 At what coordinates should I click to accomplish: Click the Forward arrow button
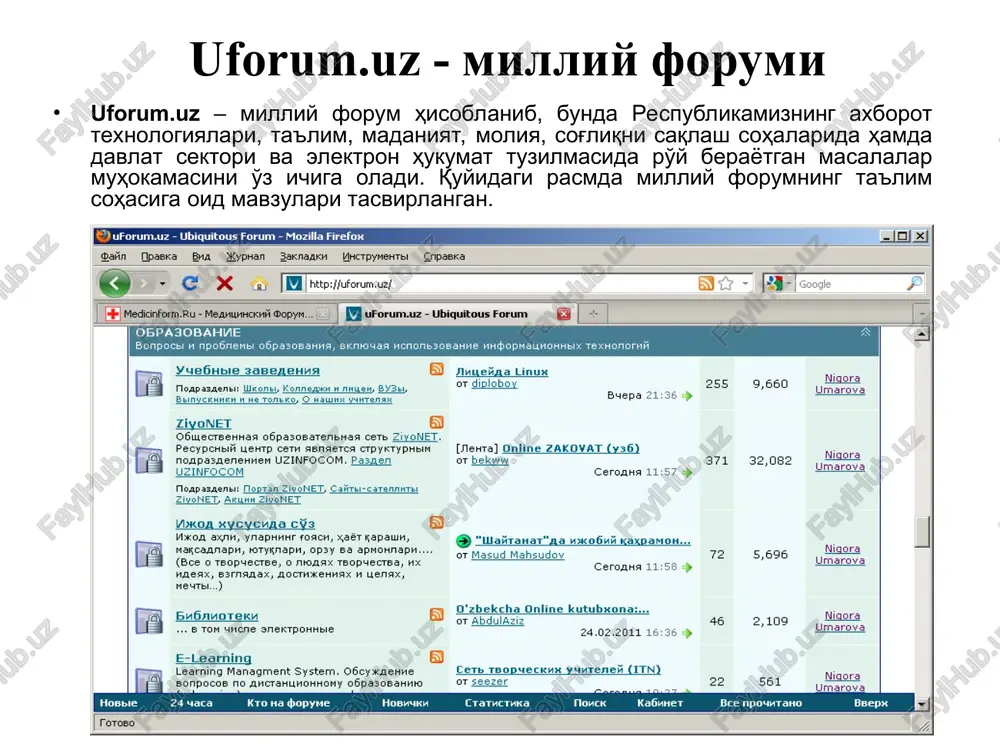click(x=144, y=283)
